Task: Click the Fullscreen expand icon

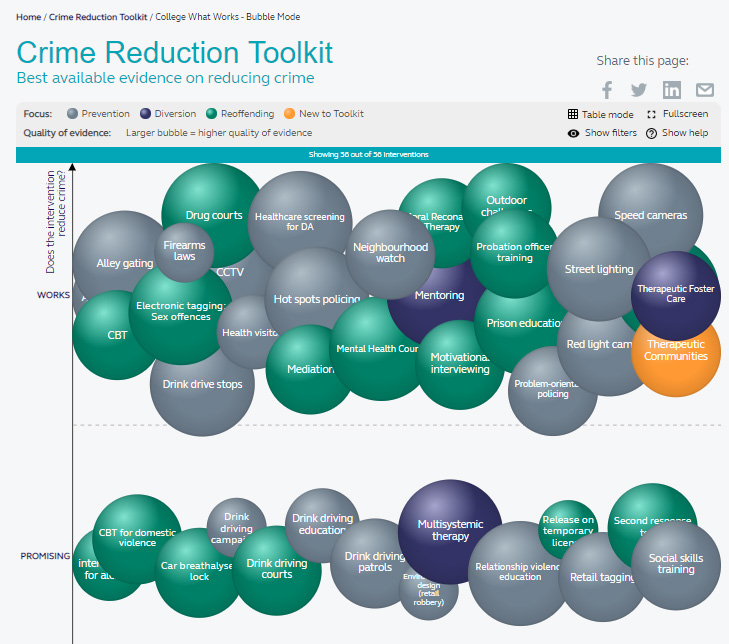Action: (x=651, y=114)
